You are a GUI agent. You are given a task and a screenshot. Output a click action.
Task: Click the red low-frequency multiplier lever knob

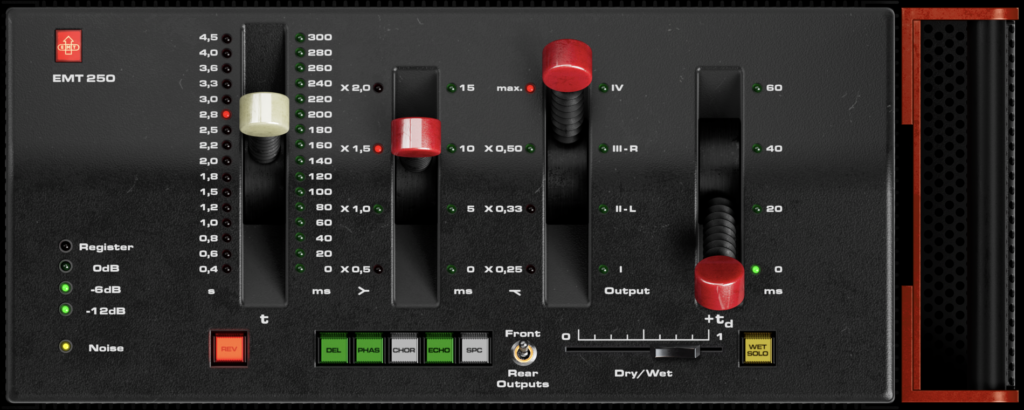[416, 137]
